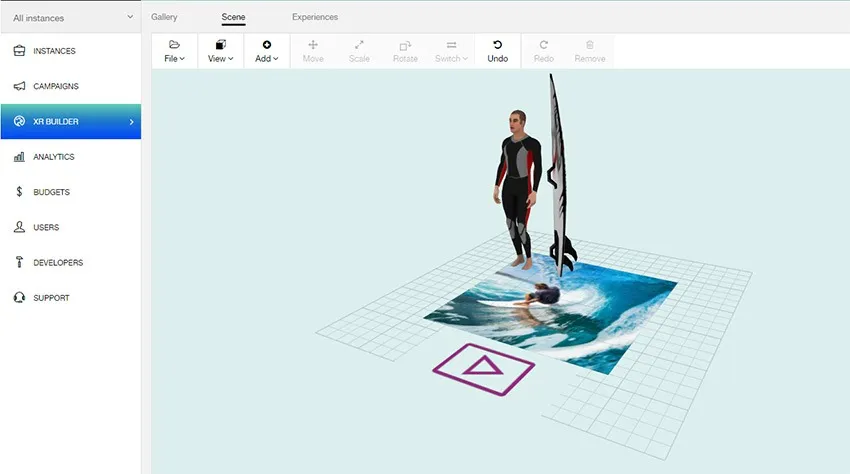
Task: Switch to the Experiences tab
Action: [x=315, y=17]
